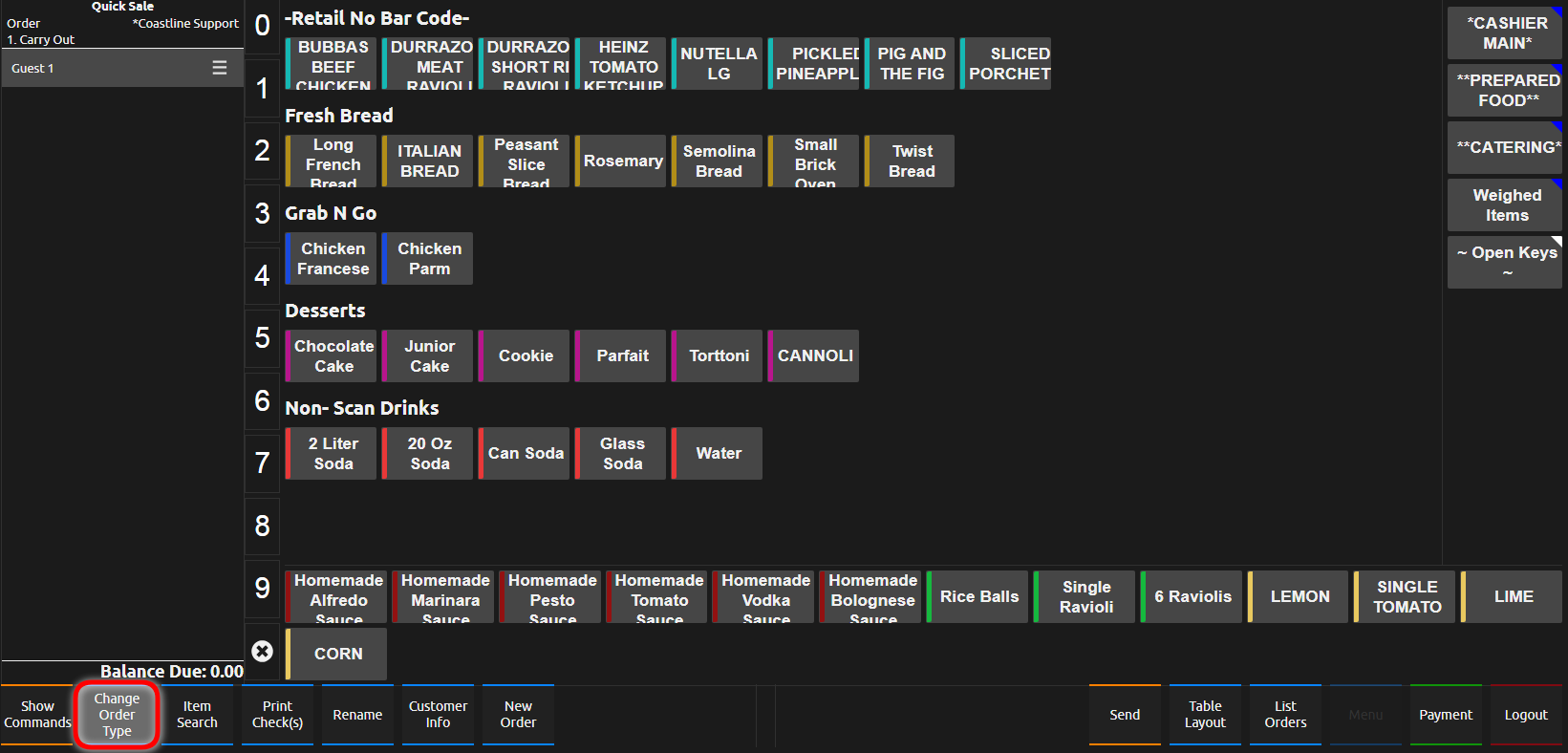This screenshot has height=753, width=1568.
Task: Add ITALIAN BREAD item
Action: pos(427,161)
